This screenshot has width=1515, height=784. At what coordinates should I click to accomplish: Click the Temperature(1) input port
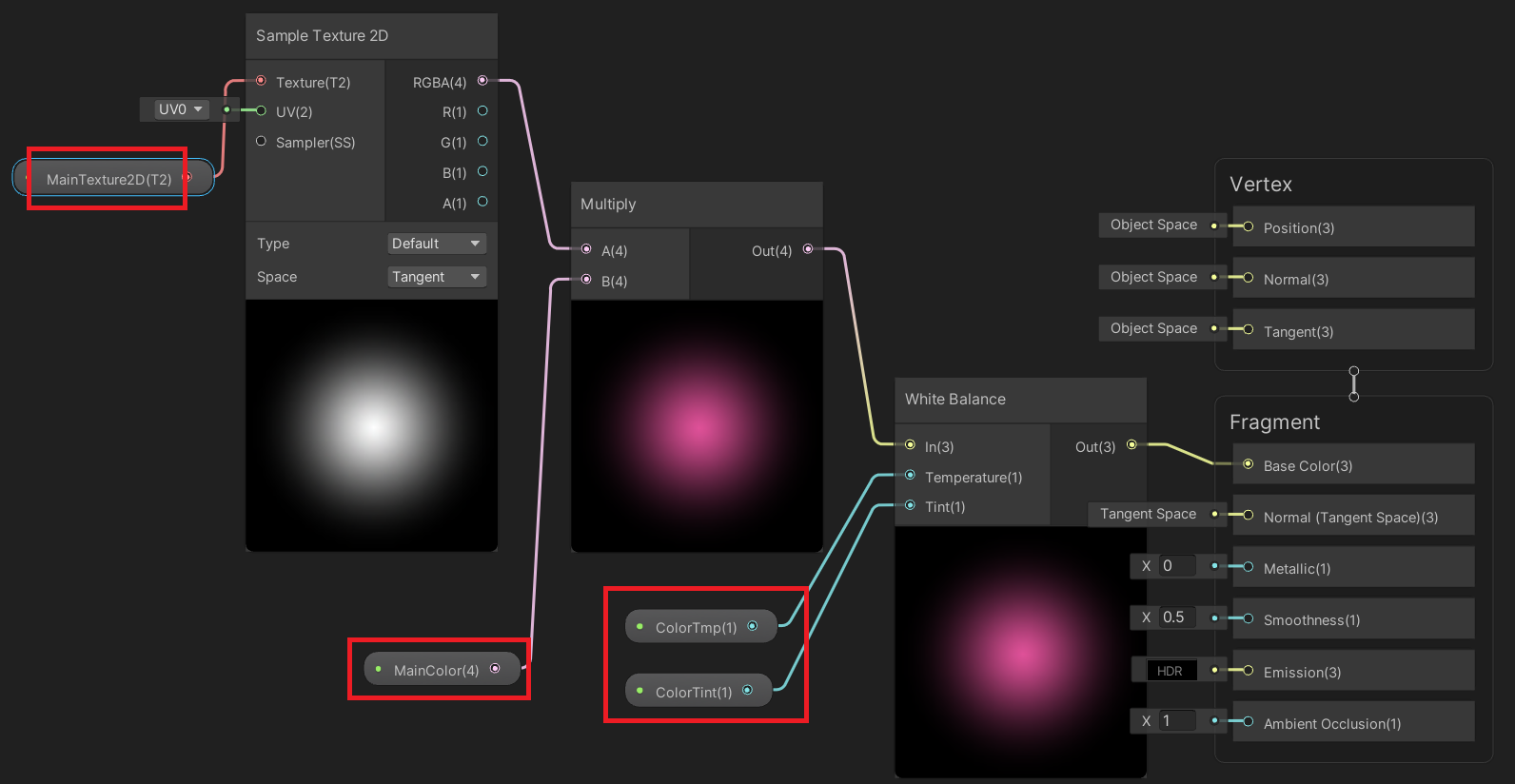910,476
